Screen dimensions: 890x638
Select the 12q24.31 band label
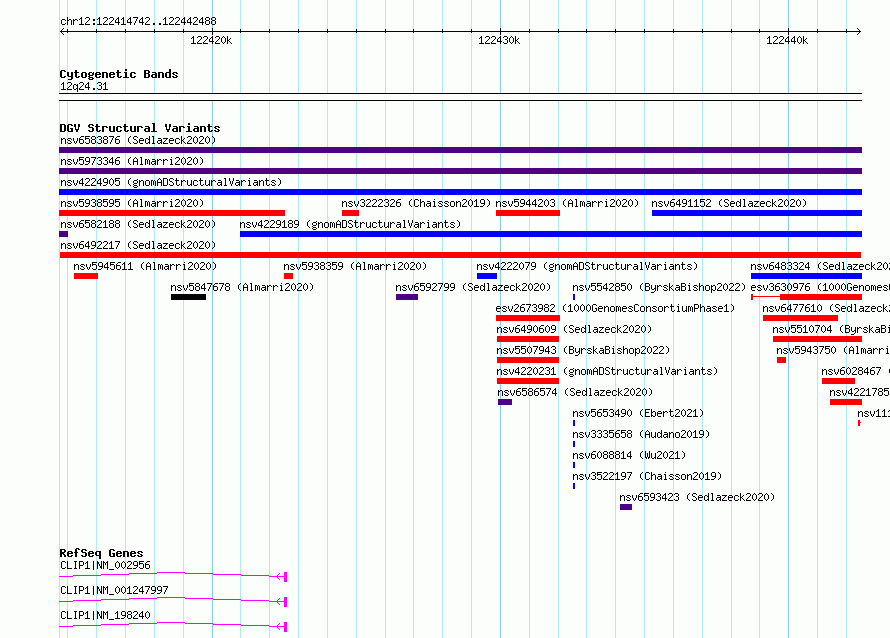tap(84, 86)
